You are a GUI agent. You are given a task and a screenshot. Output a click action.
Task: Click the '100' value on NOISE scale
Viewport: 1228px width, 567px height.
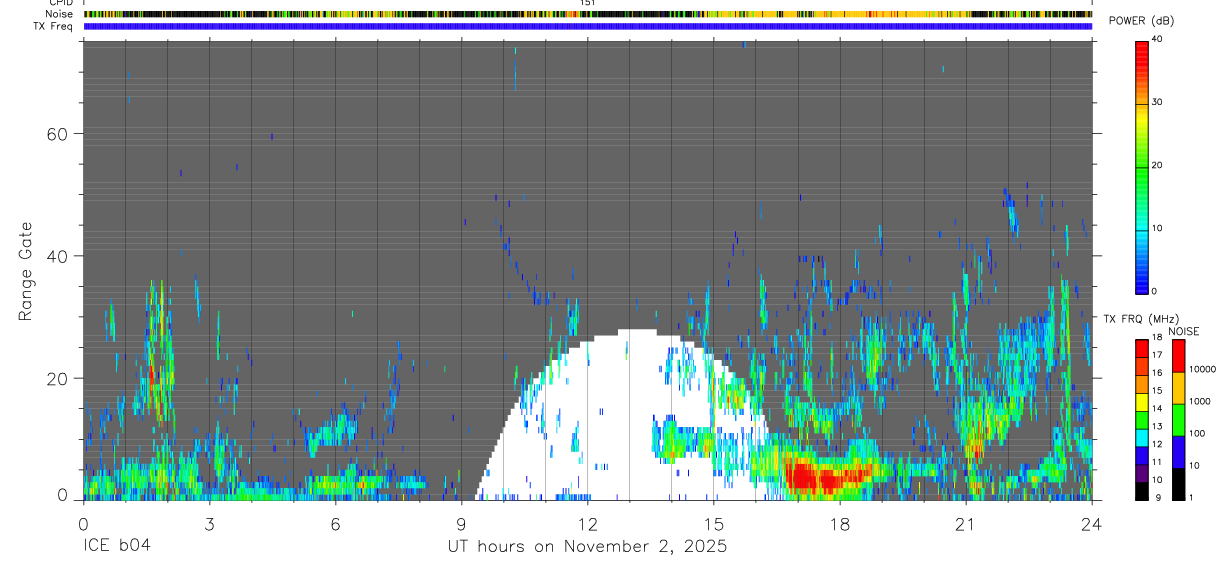pos(1197,433)
